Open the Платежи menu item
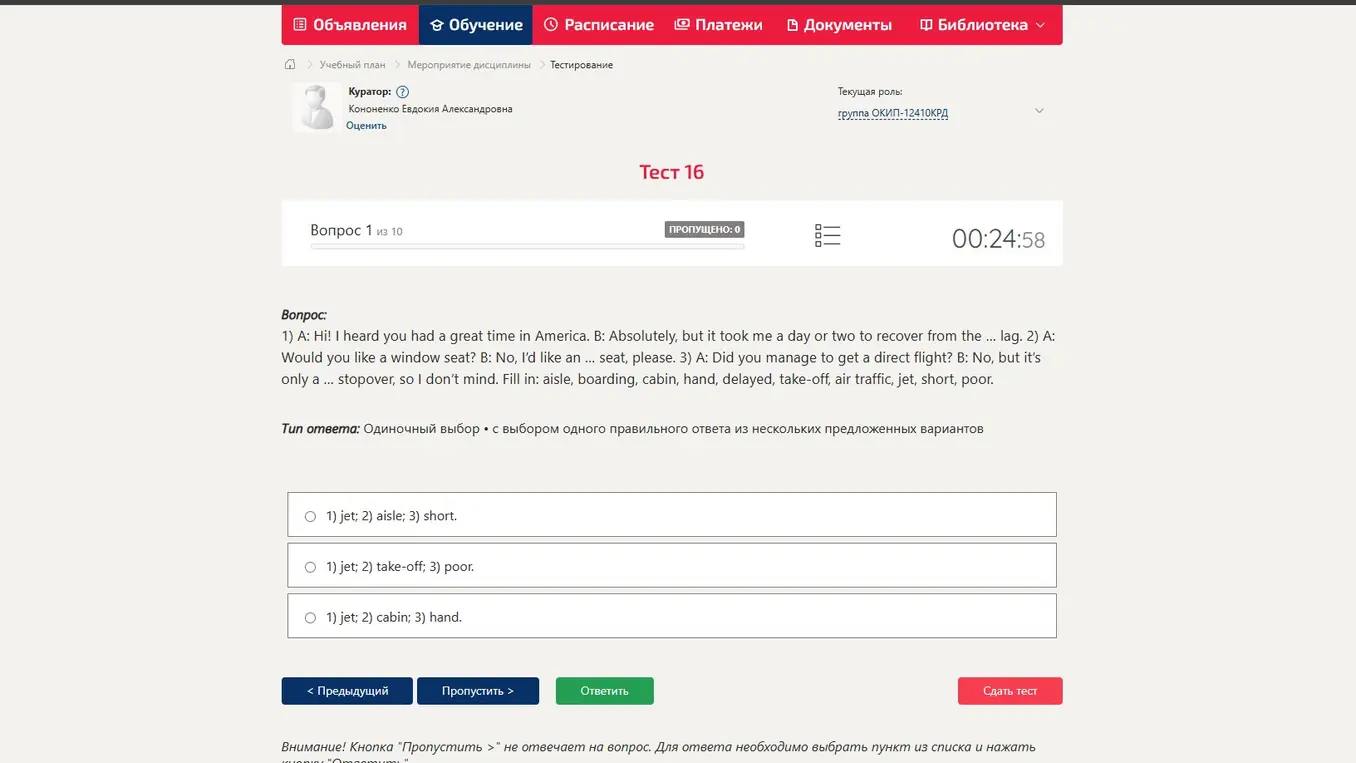This screenshot has width=1356, height=763. pyautogui.click(x=718, y=25)
